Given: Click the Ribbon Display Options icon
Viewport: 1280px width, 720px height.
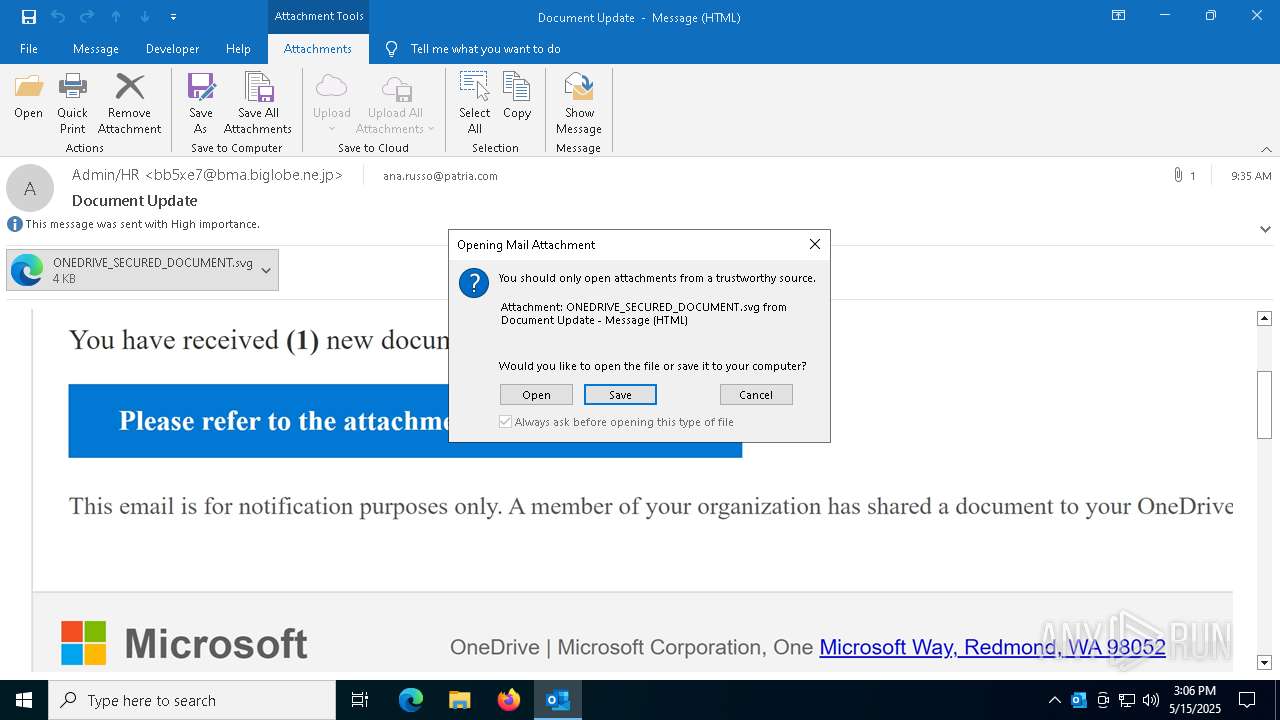Looking at the screenshot, I should tap(1118, 16).
